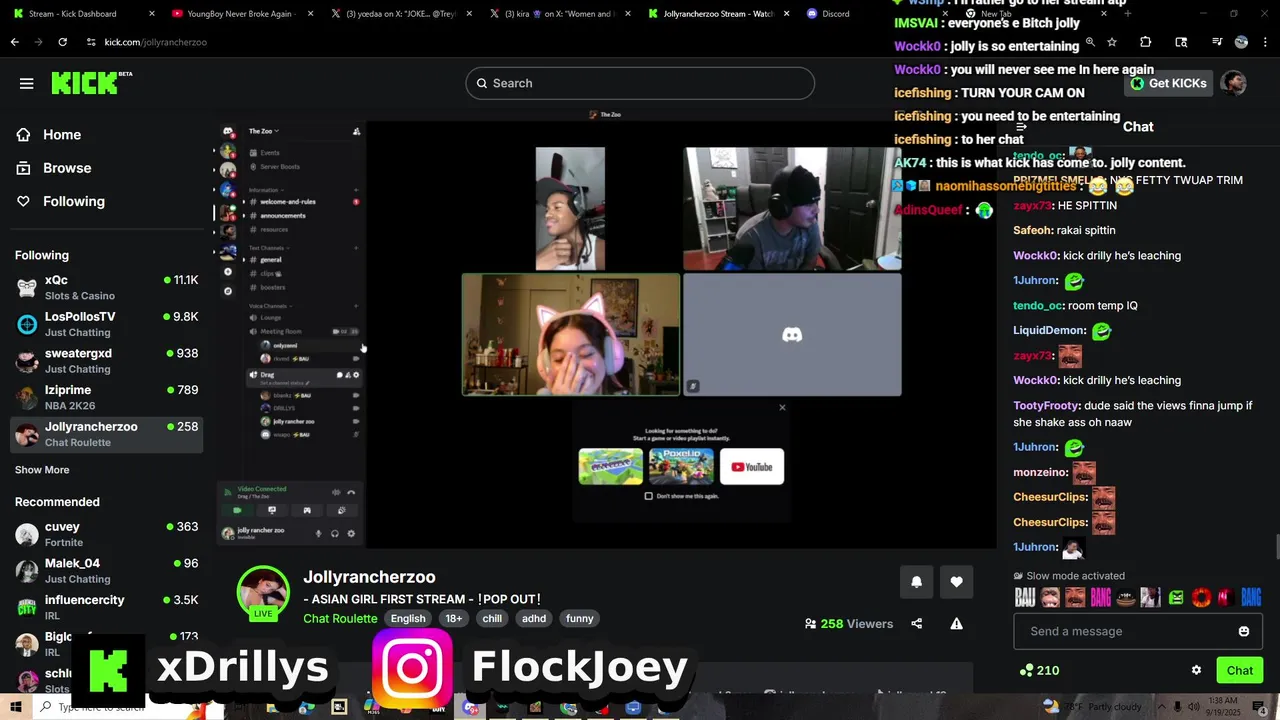Close the Discord activity popup
Viewport: 1280px width, 720px height.
coord(782,407)
